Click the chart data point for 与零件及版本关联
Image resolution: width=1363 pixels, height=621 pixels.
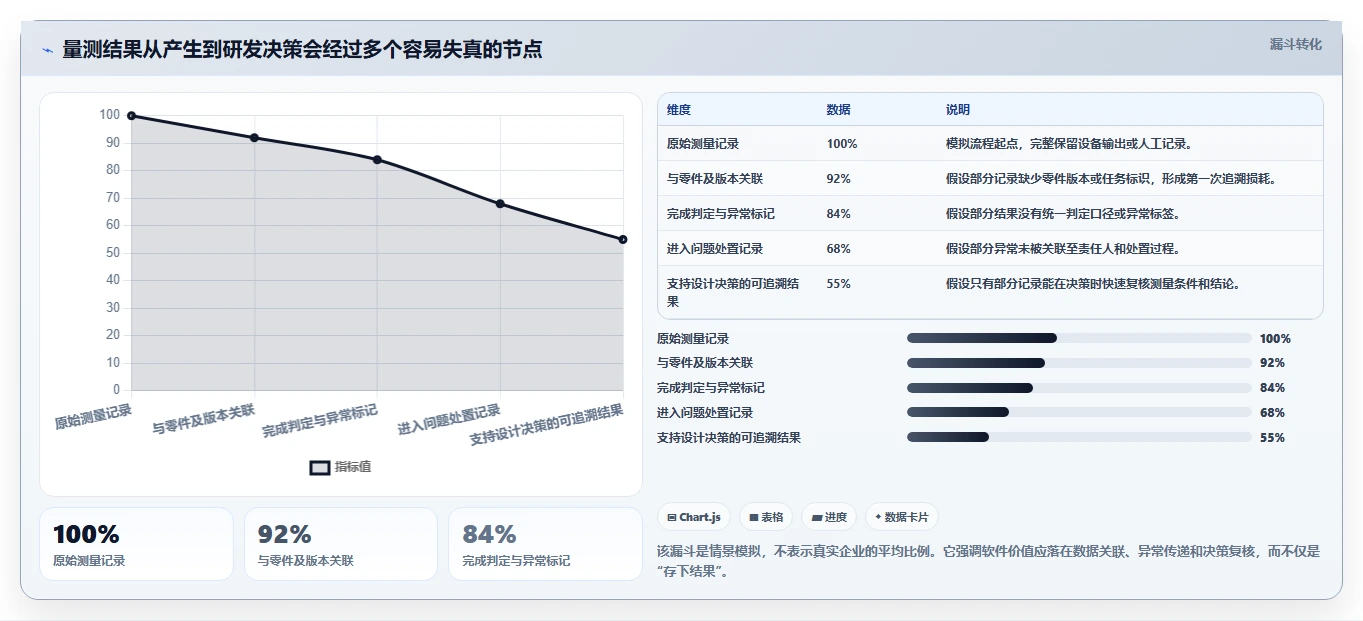tap(254, 138)
